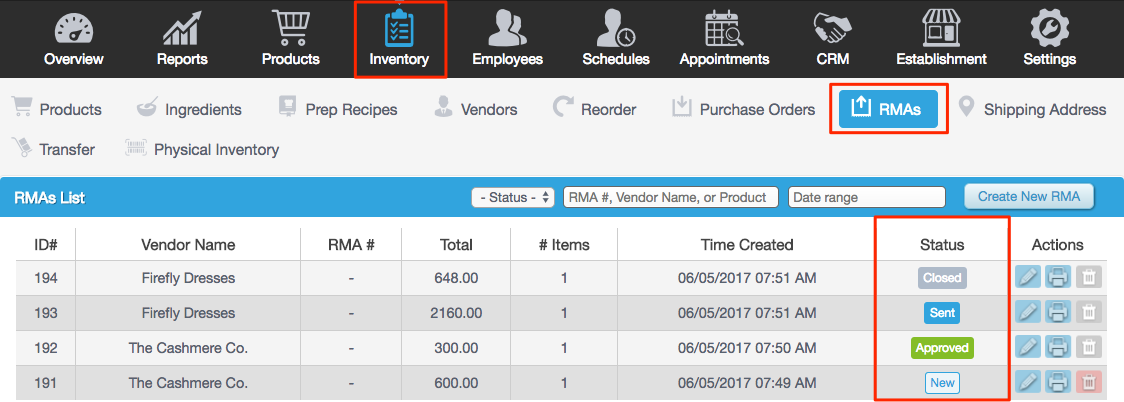Edit RMA 194 with pencil icon

[x=1029, y=278]
